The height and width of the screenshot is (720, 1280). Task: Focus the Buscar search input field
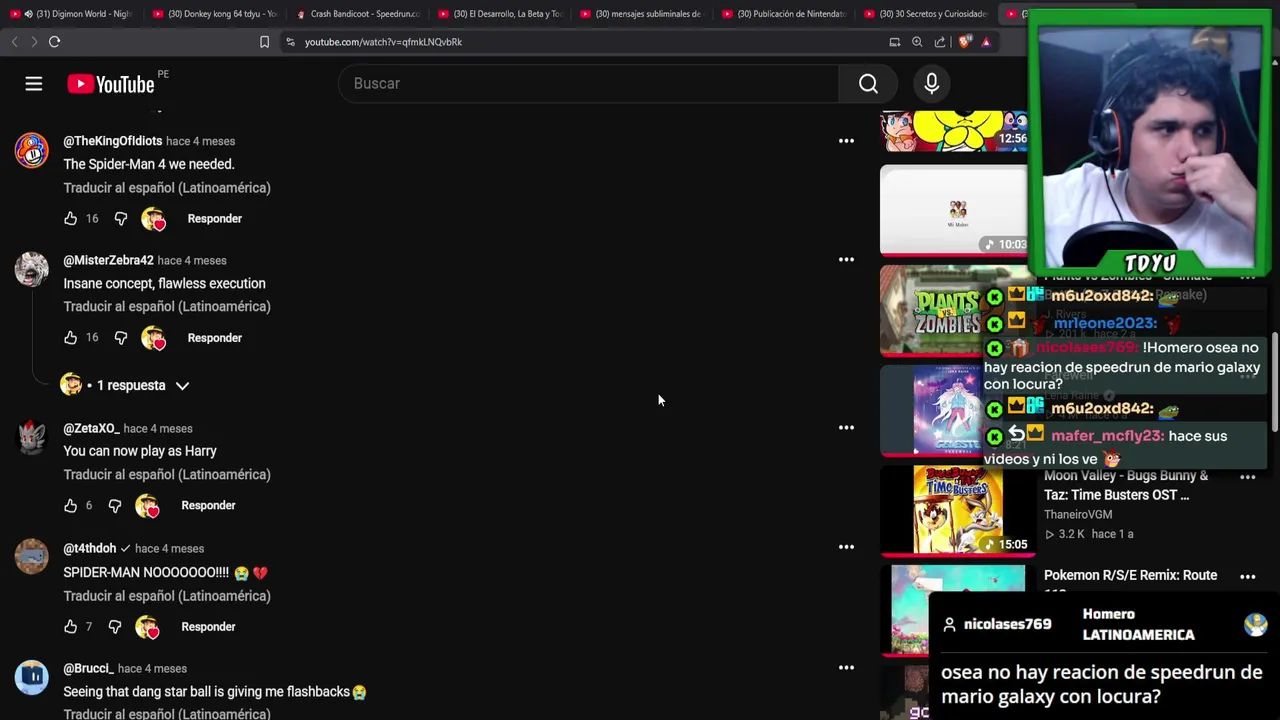coord(589,84)
